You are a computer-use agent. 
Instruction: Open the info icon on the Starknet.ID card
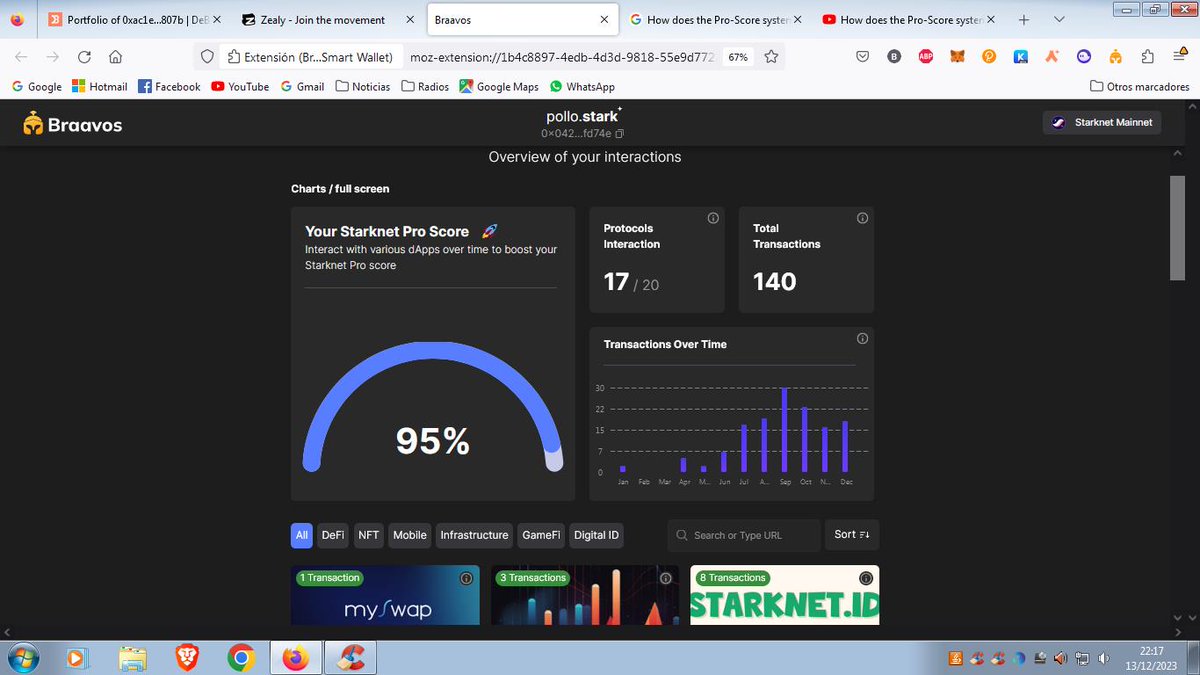coord(864,578)
